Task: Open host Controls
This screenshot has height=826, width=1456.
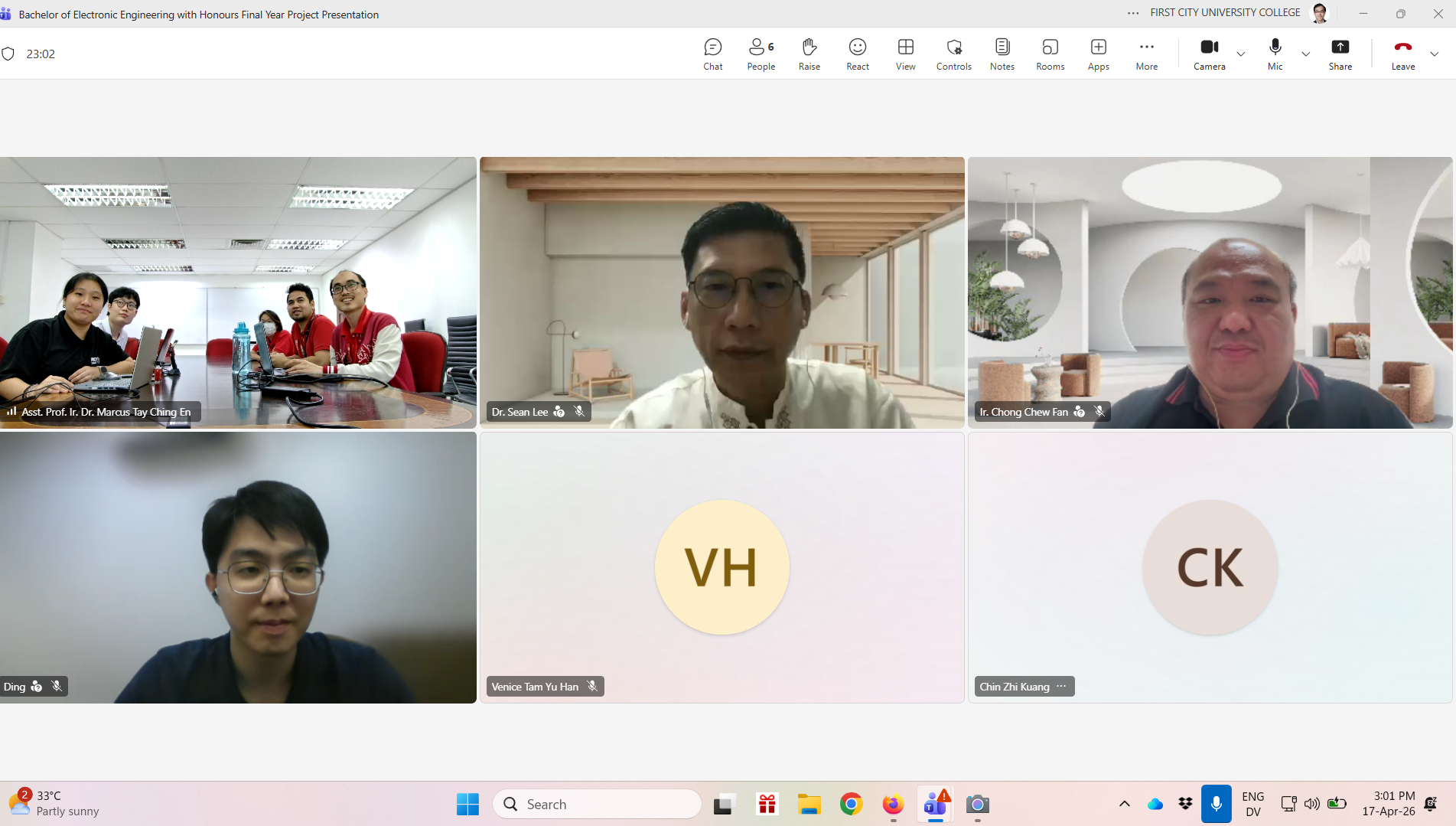Action: [x=953, y=54]
